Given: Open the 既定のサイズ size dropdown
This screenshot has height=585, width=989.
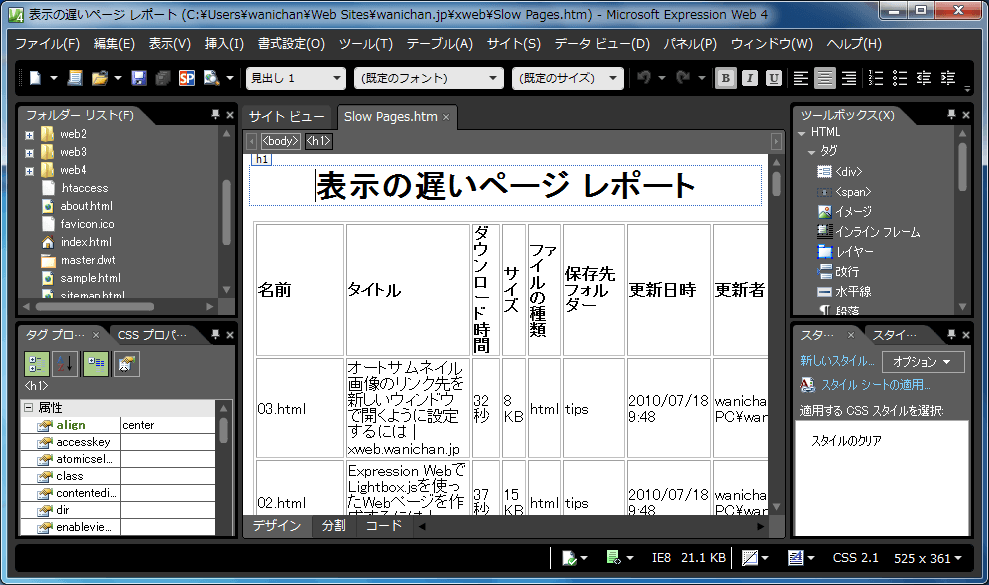Looking at the screenshot, I should 613,78.
